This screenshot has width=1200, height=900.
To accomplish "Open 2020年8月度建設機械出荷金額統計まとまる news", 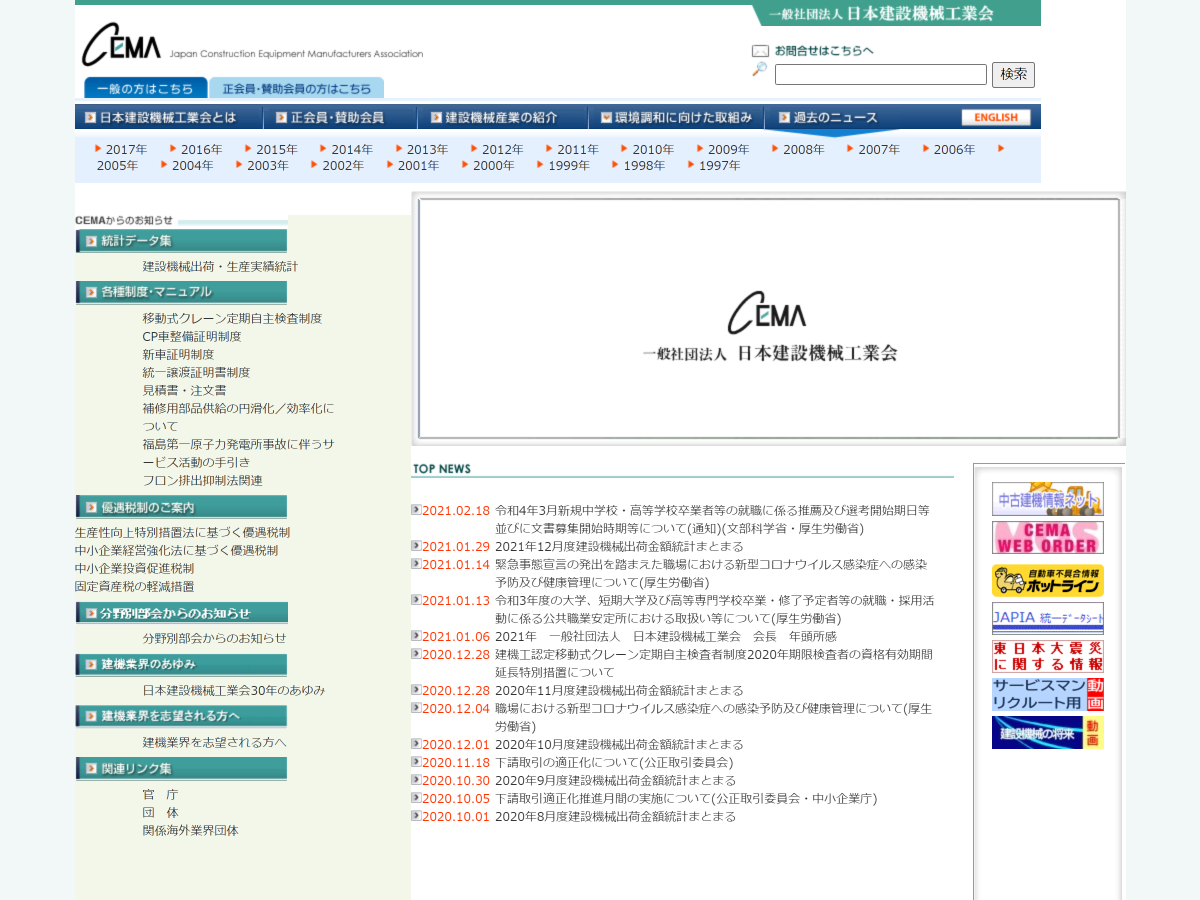I will 615,816.
